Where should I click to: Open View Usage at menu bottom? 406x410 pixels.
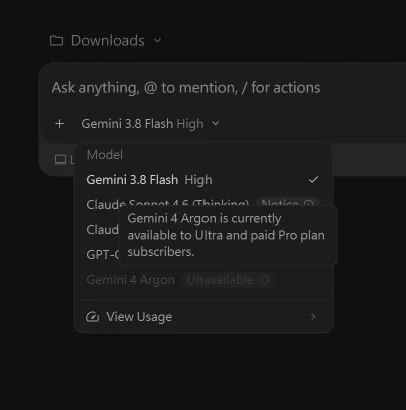tap(203, 317)
